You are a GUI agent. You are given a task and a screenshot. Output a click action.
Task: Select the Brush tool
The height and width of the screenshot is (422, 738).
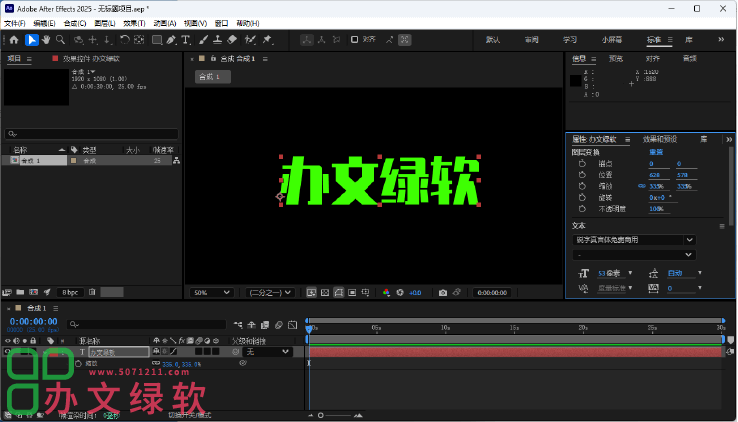click(x=203, y=40)
